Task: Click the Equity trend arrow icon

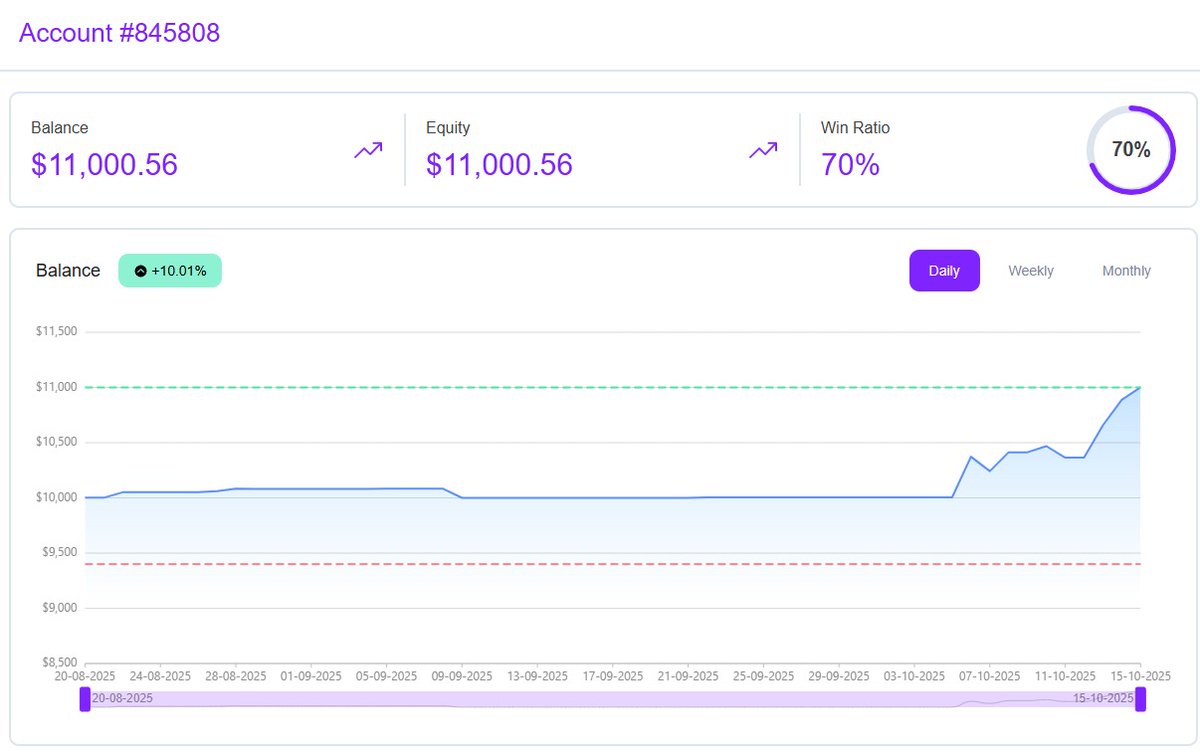Action: tap(764, 150)
